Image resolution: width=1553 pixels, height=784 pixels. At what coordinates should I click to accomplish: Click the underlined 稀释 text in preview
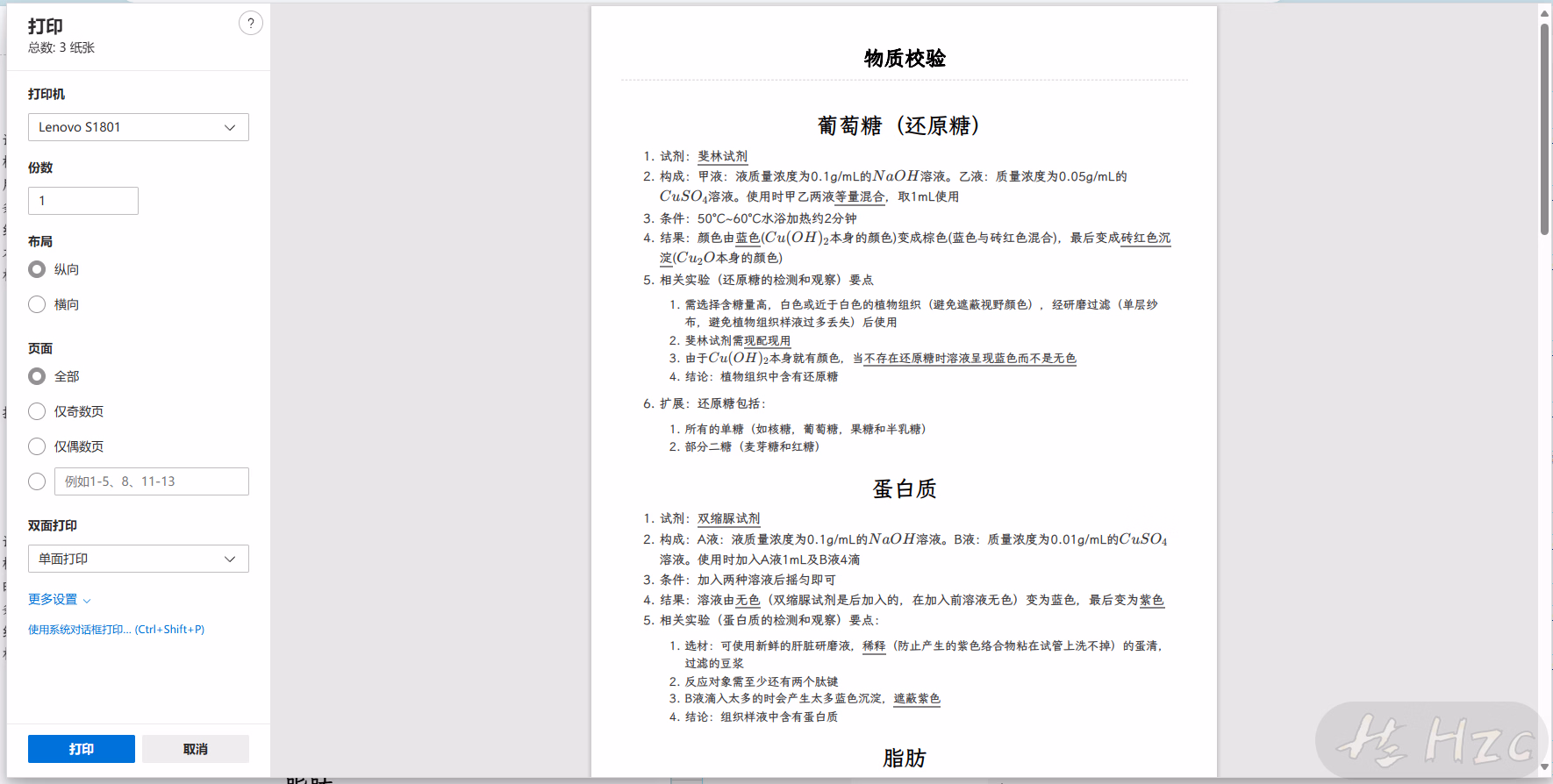[x=874, y=645]
